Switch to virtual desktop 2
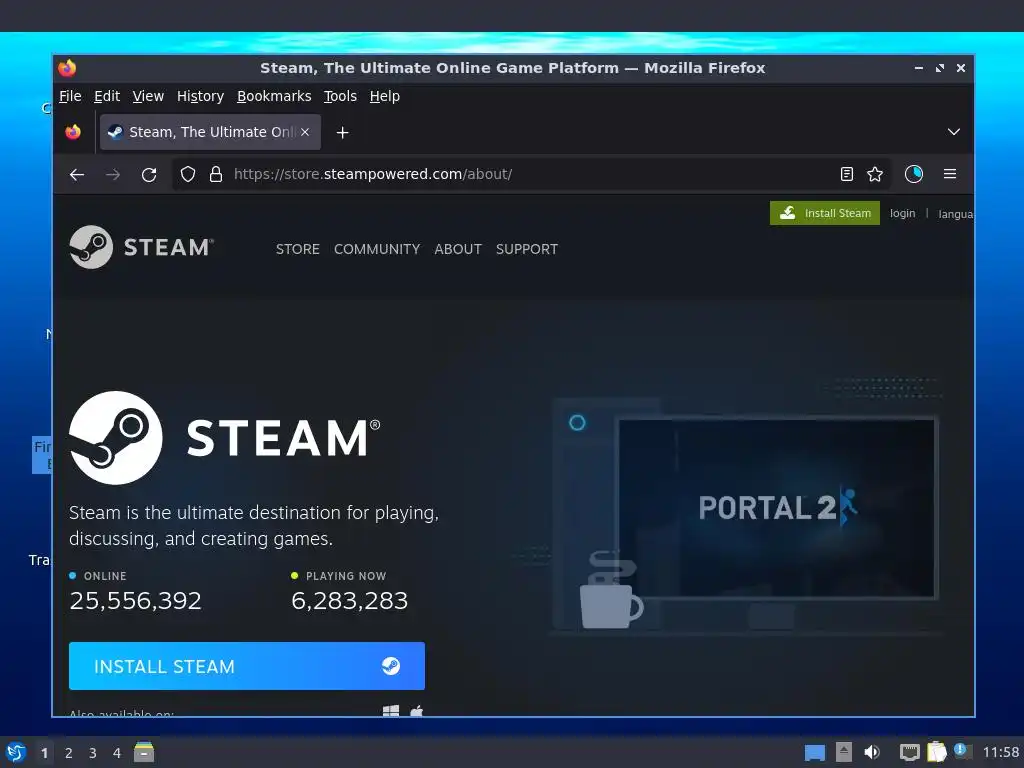 tap(69, 753)
